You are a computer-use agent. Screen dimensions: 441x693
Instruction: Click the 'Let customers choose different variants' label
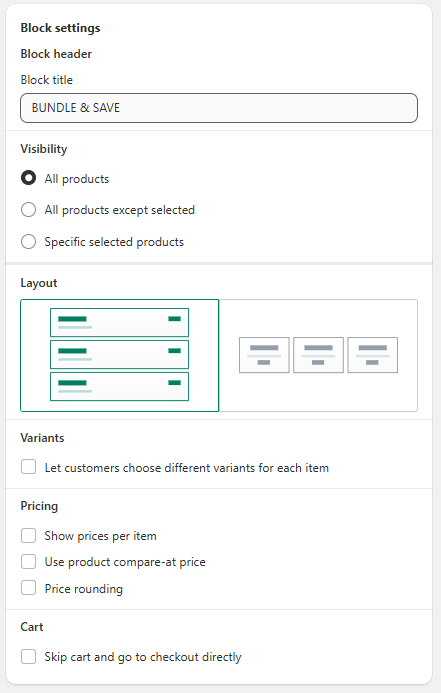[x=186, y=468]
